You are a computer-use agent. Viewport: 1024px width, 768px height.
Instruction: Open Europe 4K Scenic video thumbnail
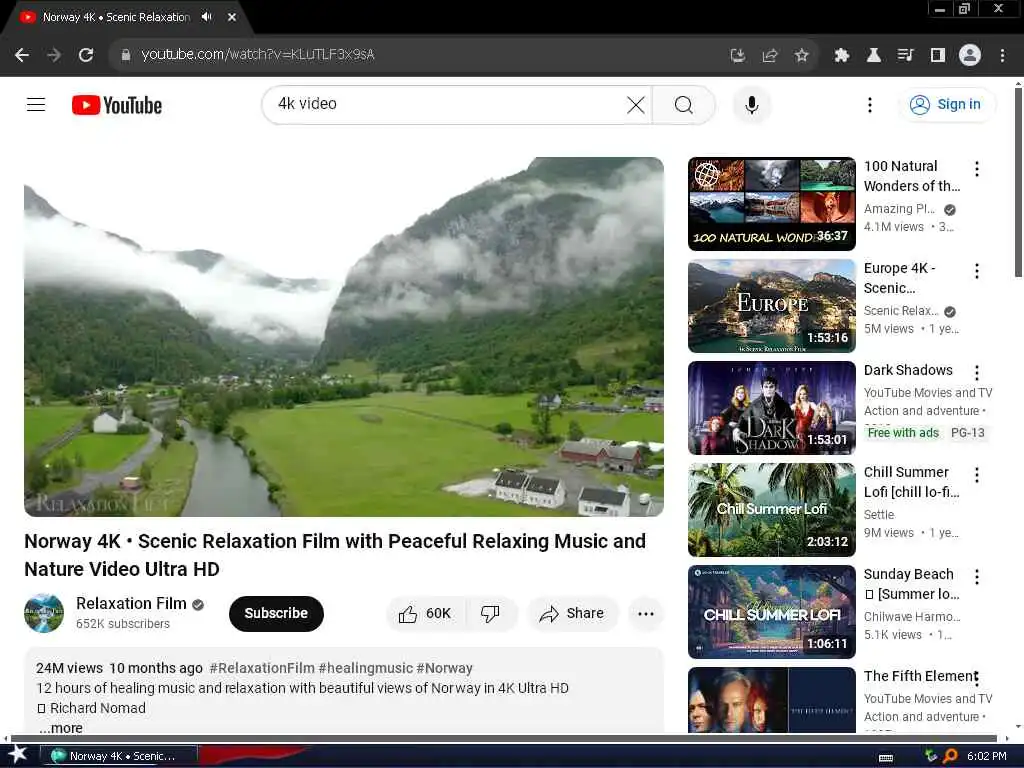tap(771, 306)
